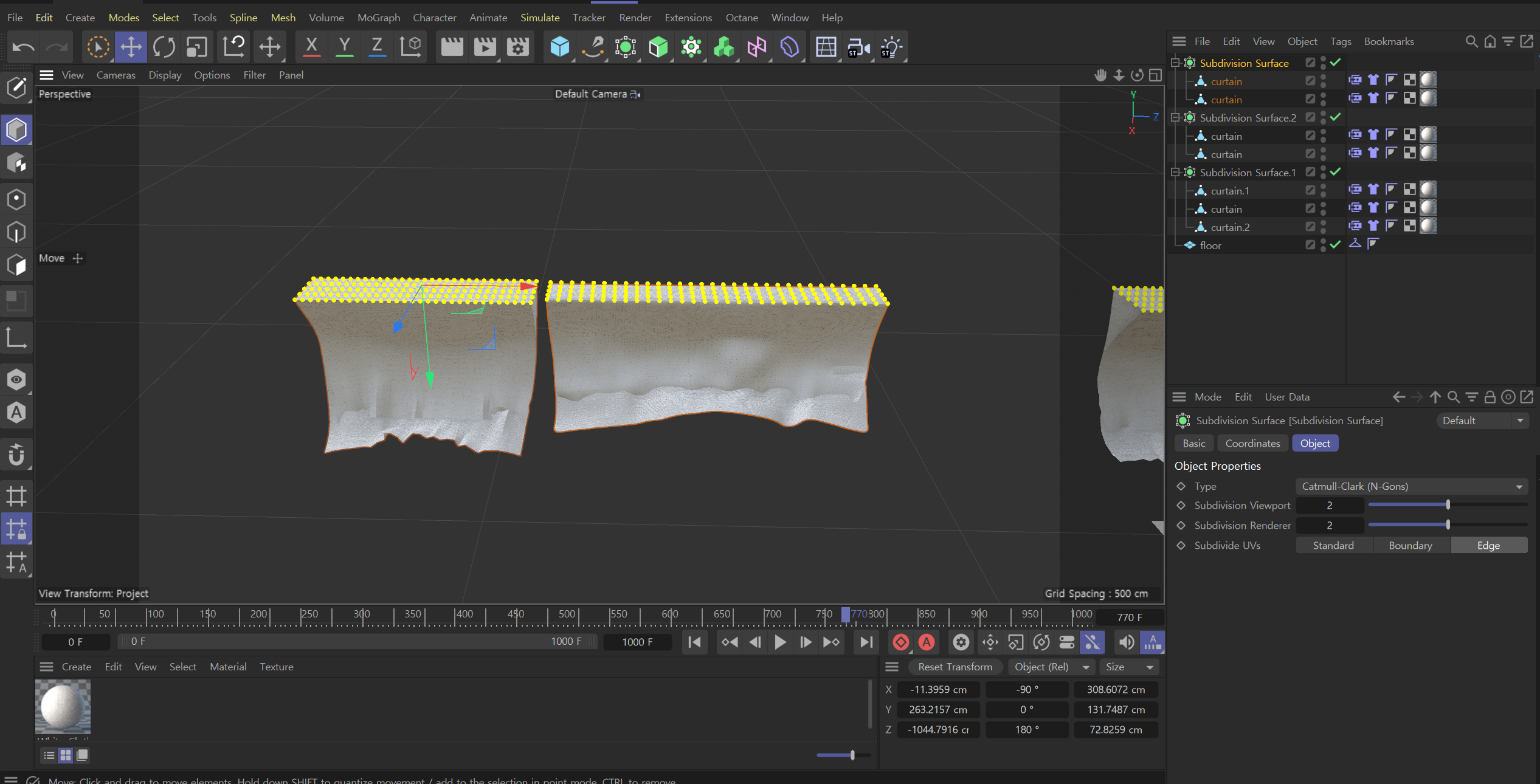Add green Extrude generator icon

pyautogui.click(x=658, y=47)
